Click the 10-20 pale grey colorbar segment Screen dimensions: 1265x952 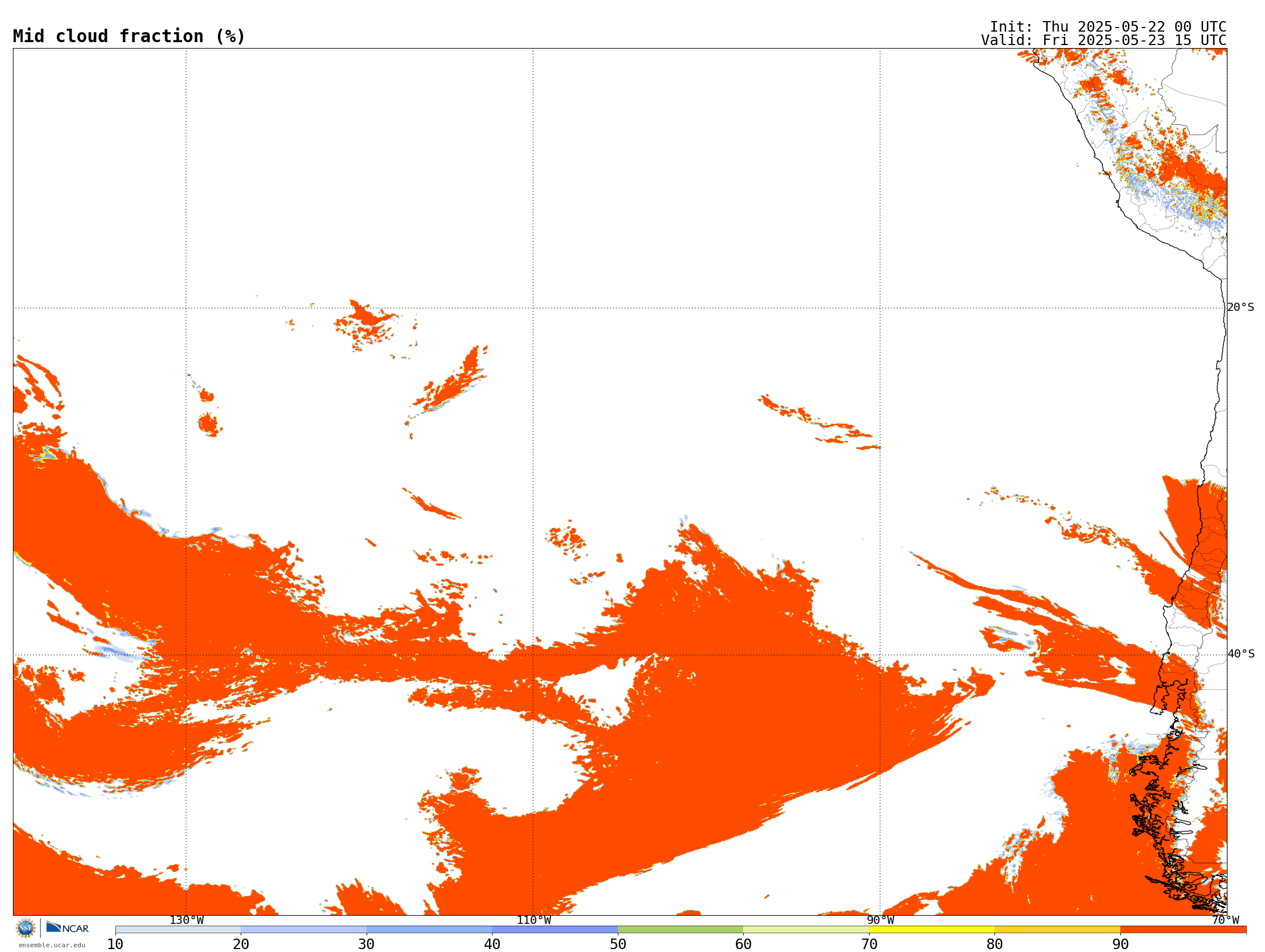coord(178,930)
